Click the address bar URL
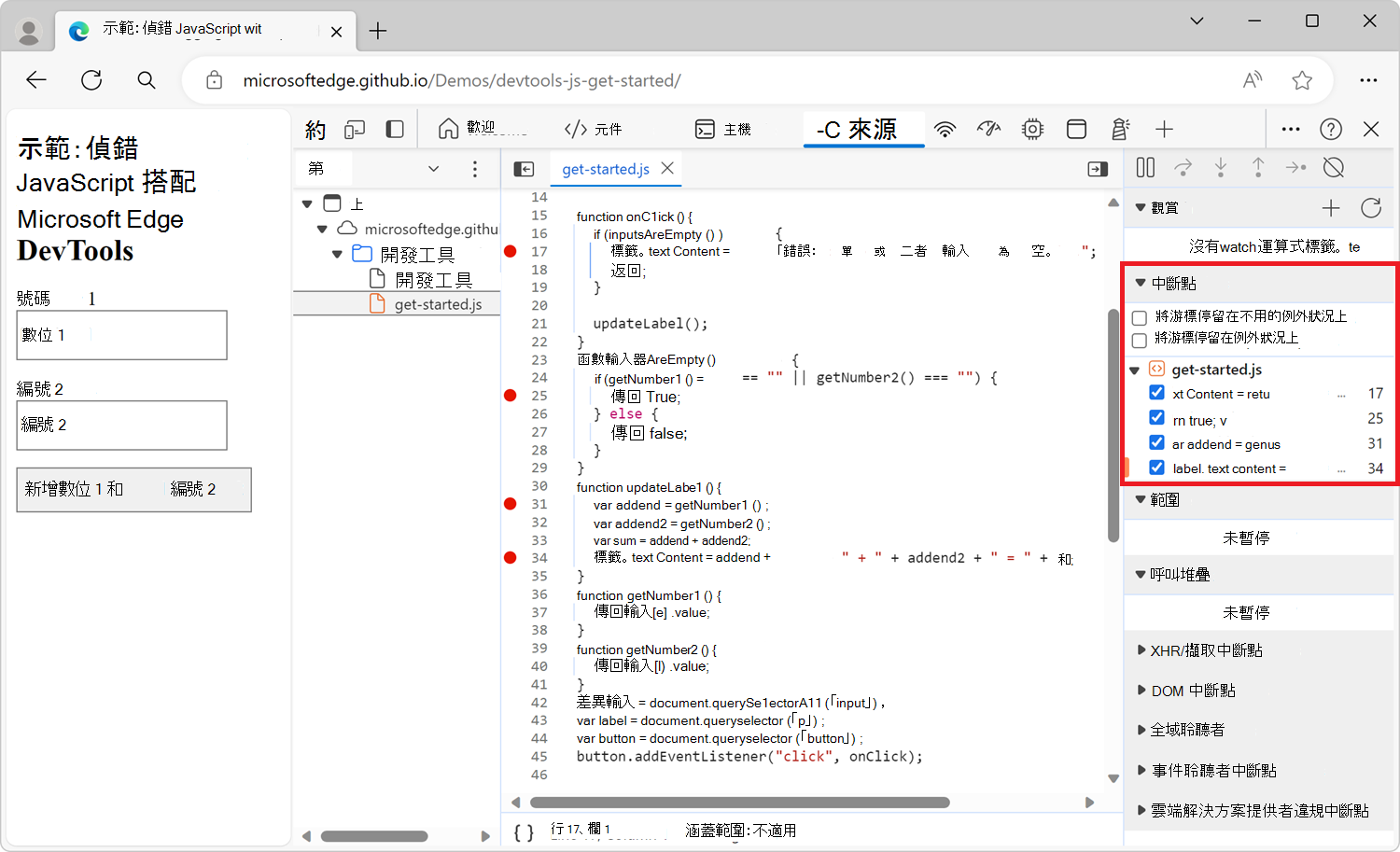1400x852 pixels. point(462,80)
